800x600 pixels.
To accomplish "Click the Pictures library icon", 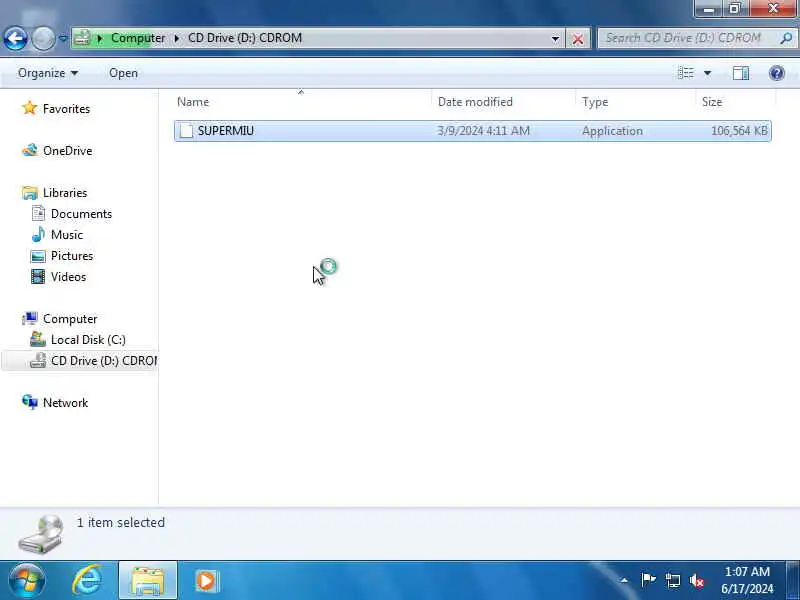I will [x=38, y=256].
